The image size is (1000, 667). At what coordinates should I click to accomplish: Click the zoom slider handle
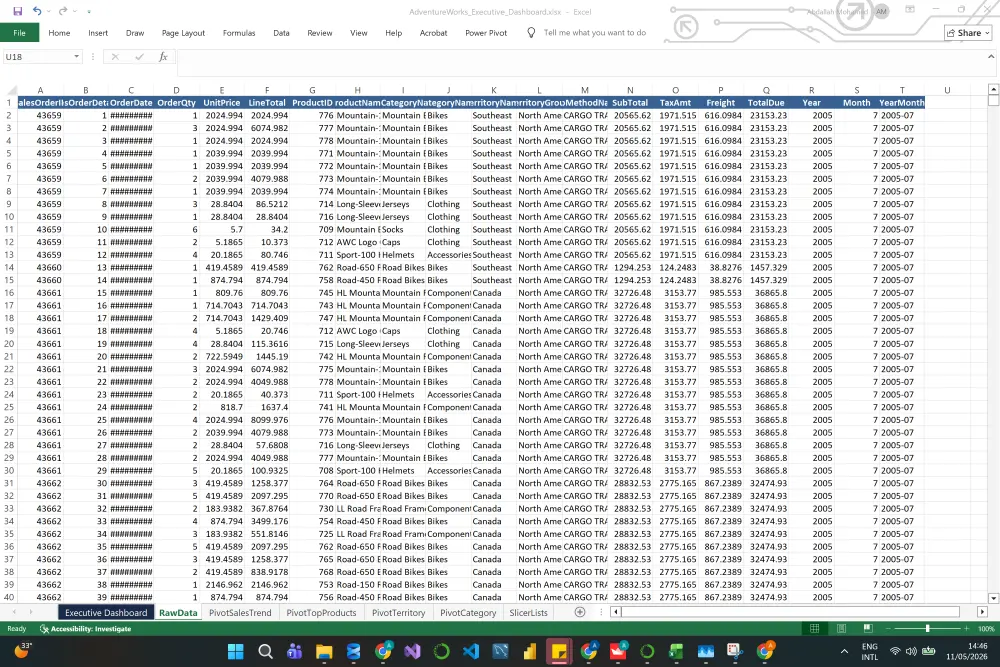coord(927,629)
